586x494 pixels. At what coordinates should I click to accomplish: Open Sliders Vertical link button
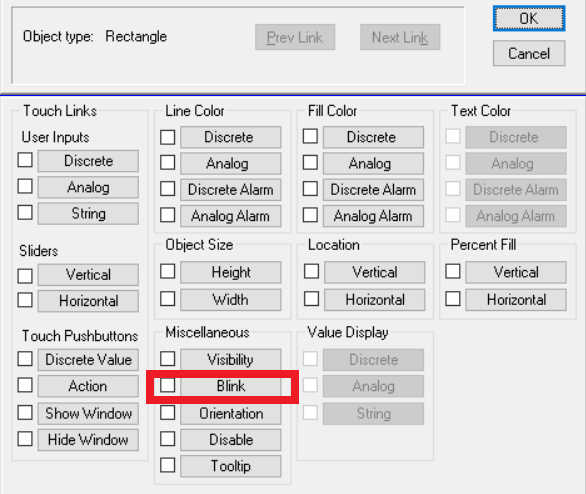click(x=88, y=275)
